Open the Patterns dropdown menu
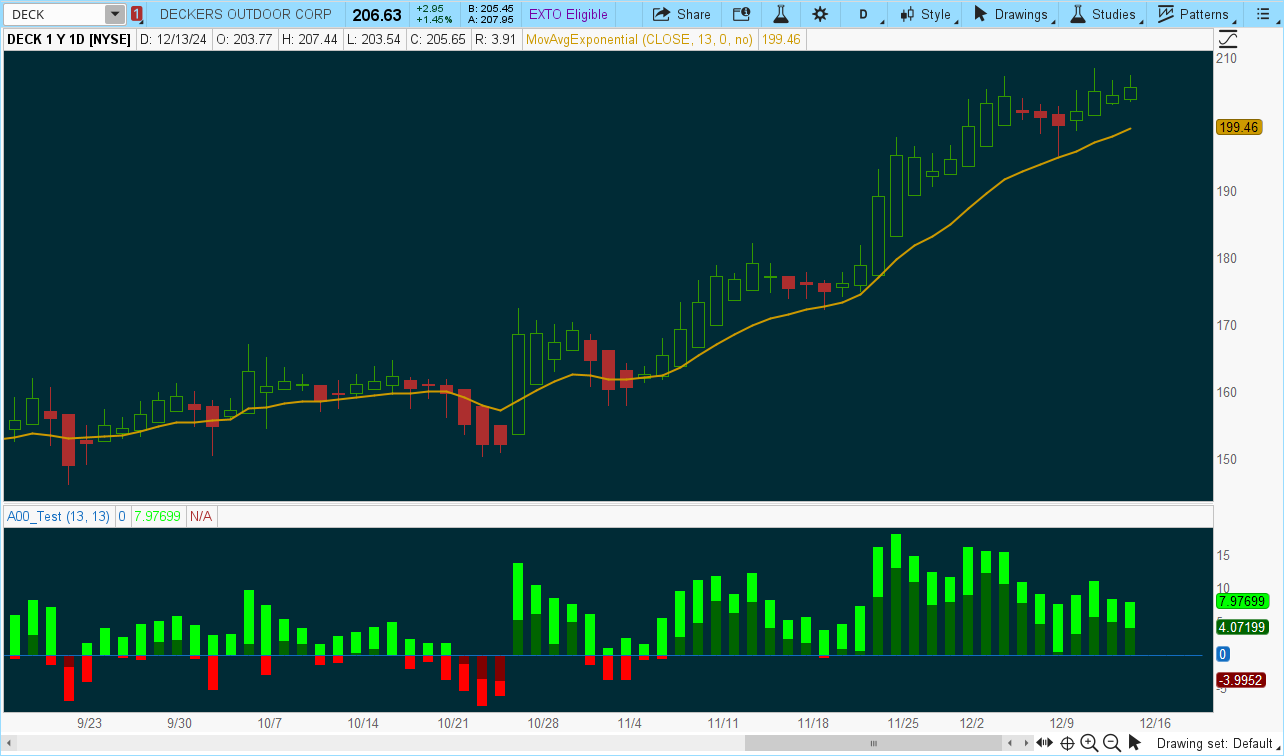Viewport: 1284px width, 756px height. [1196, 14]
